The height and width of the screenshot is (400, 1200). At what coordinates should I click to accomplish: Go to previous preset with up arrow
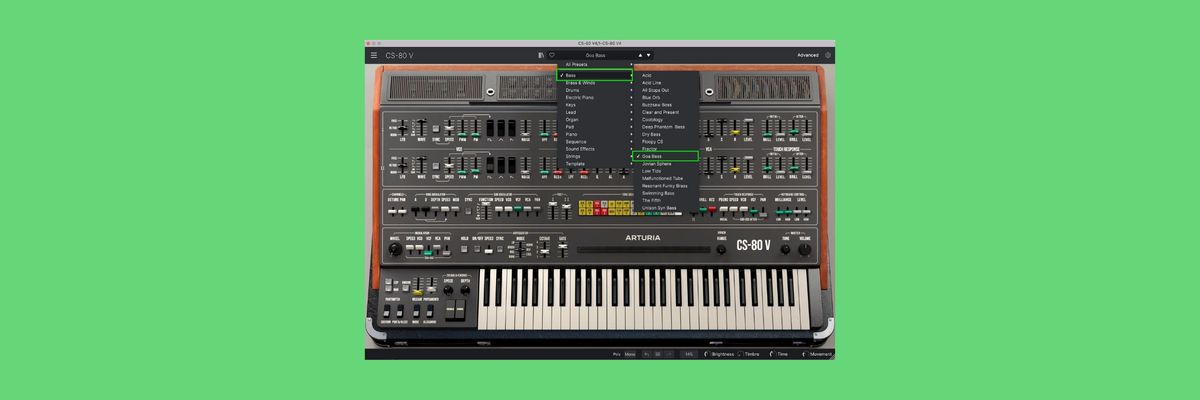point(640,55)
